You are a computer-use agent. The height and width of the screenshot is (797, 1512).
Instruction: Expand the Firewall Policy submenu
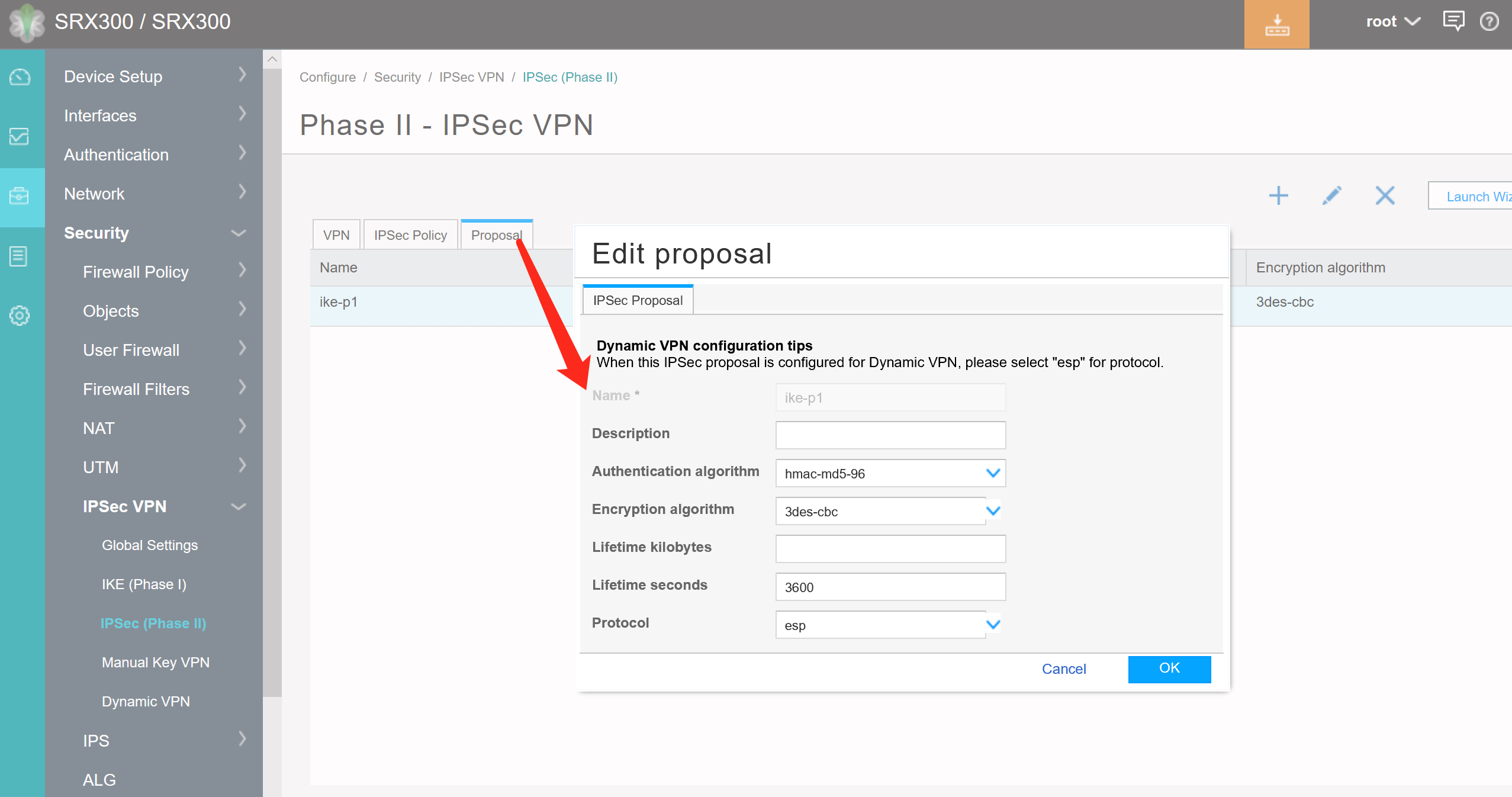click(242, 272)
